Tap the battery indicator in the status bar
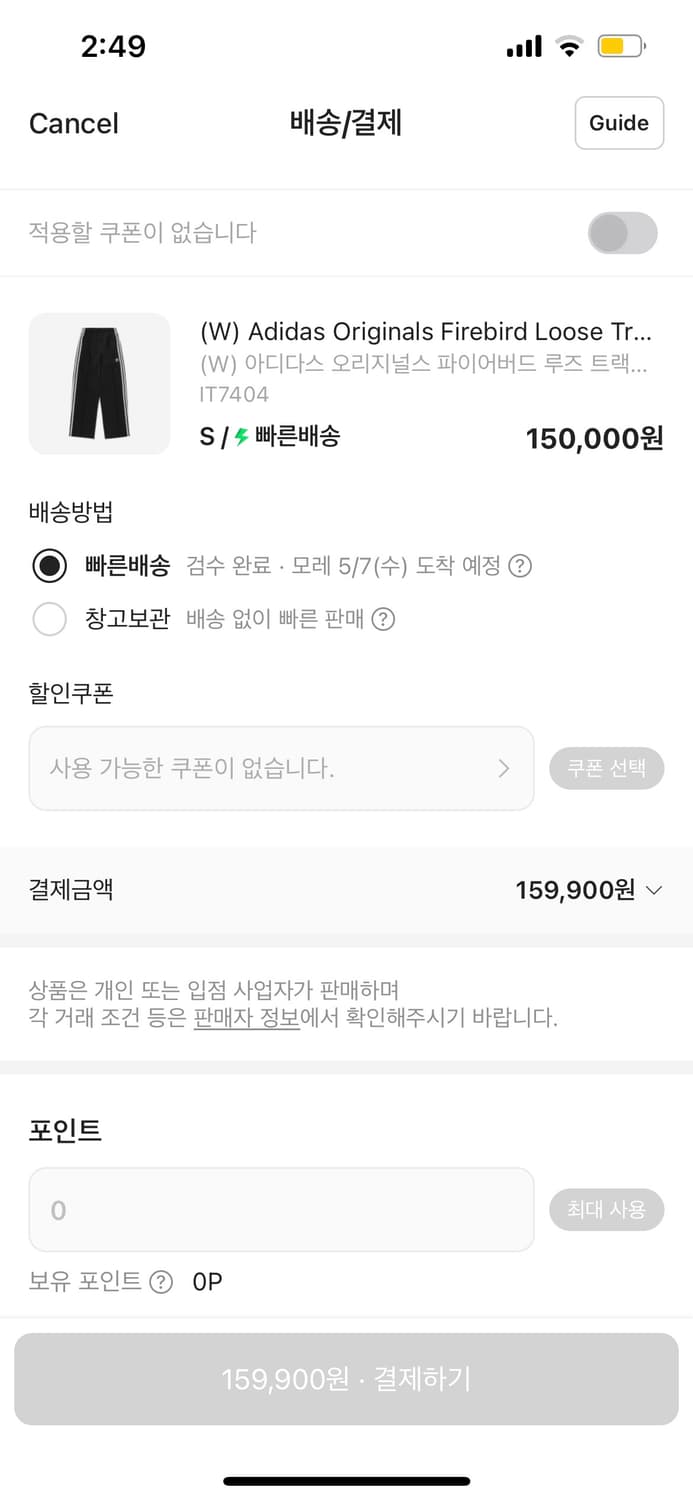The image size is (693, 1500). coord(621,45)
